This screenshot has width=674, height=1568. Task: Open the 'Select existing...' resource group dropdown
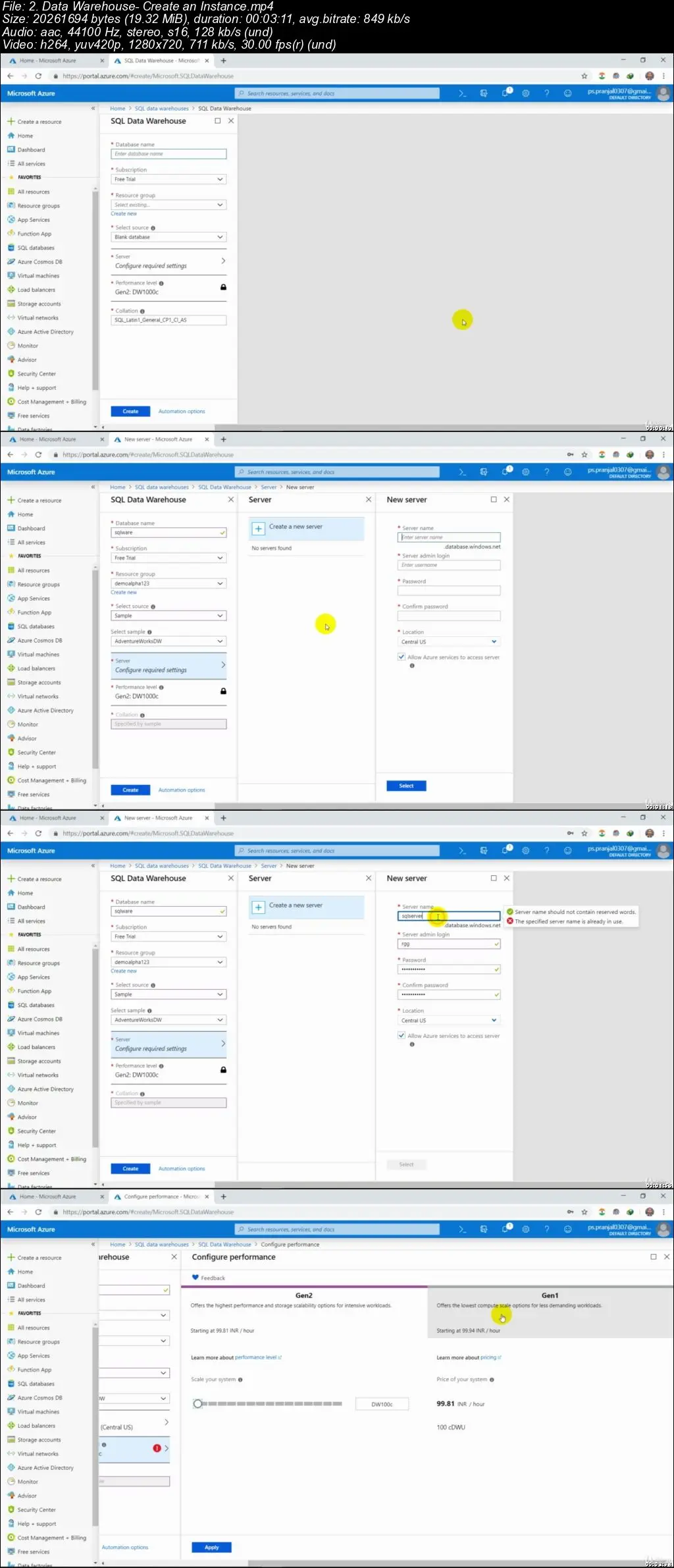pos(168,205)
